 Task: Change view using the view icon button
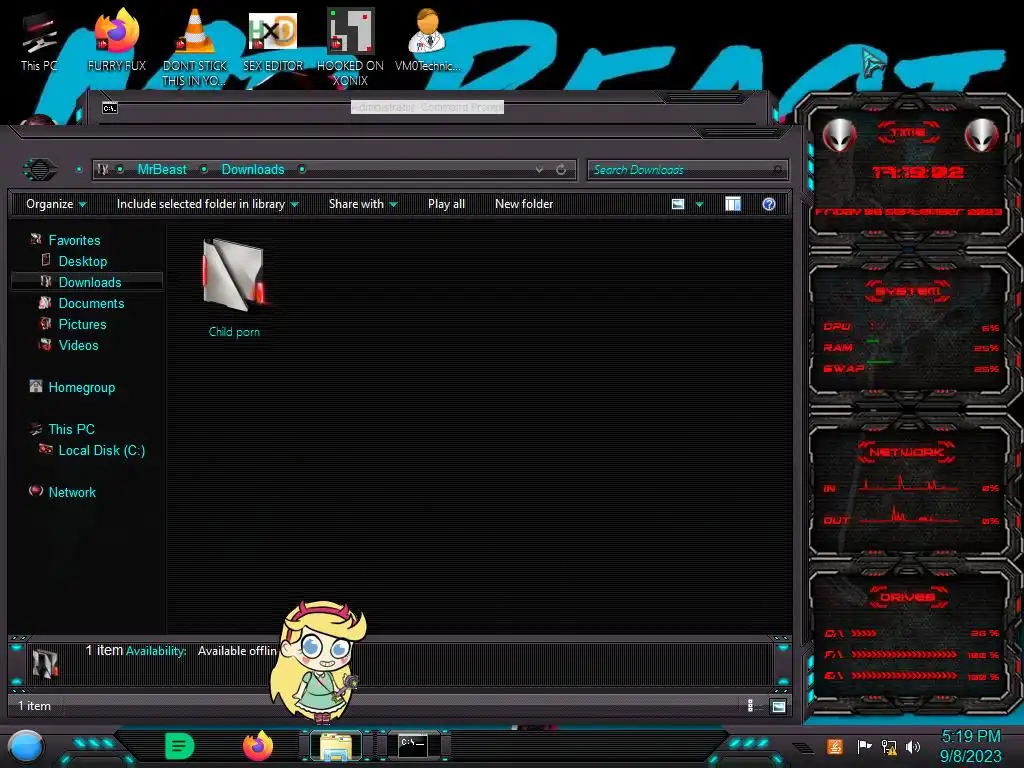coord(678,204)
